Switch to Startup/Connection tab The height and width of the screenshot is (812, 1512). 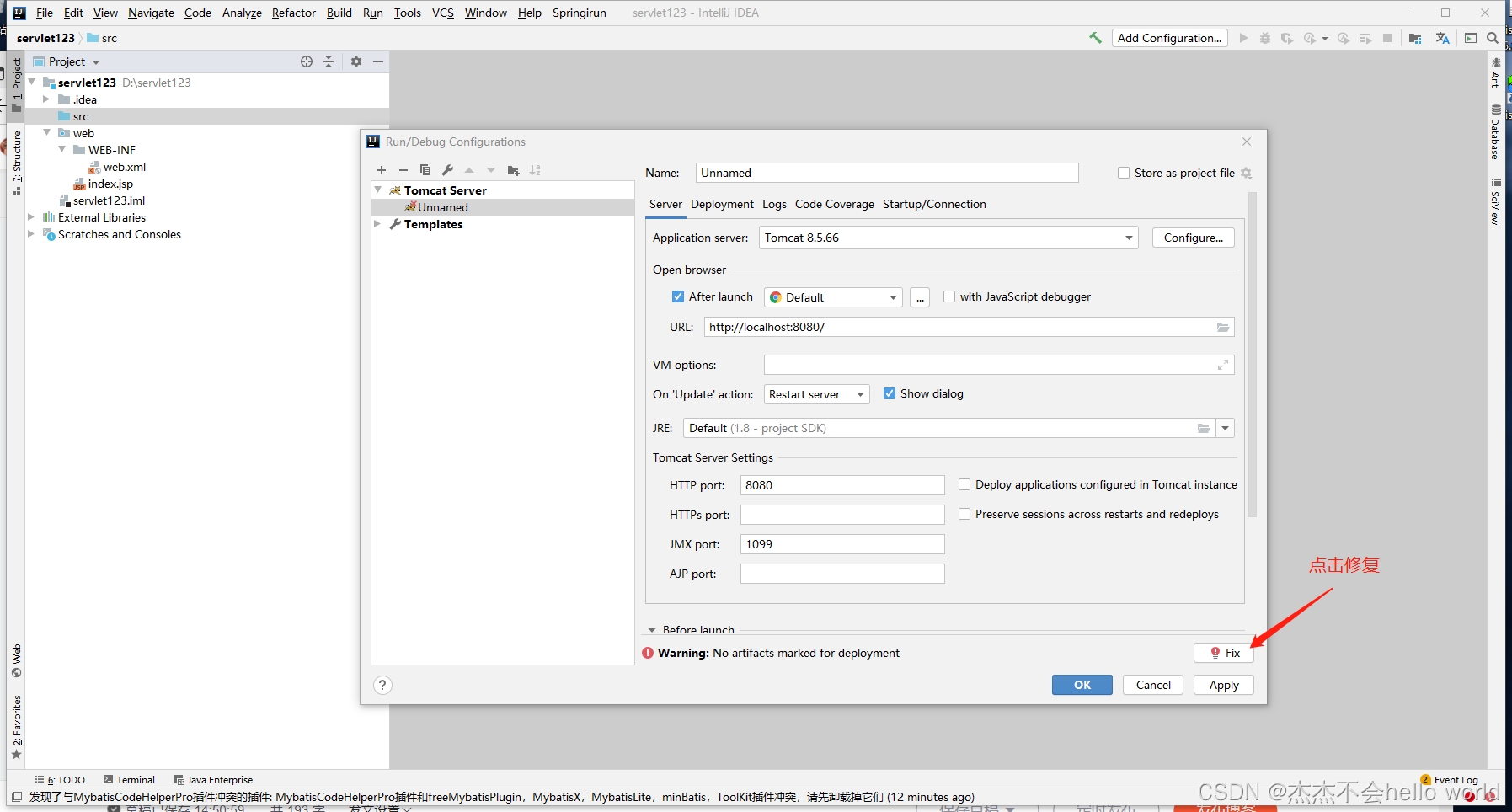(934, 204)
